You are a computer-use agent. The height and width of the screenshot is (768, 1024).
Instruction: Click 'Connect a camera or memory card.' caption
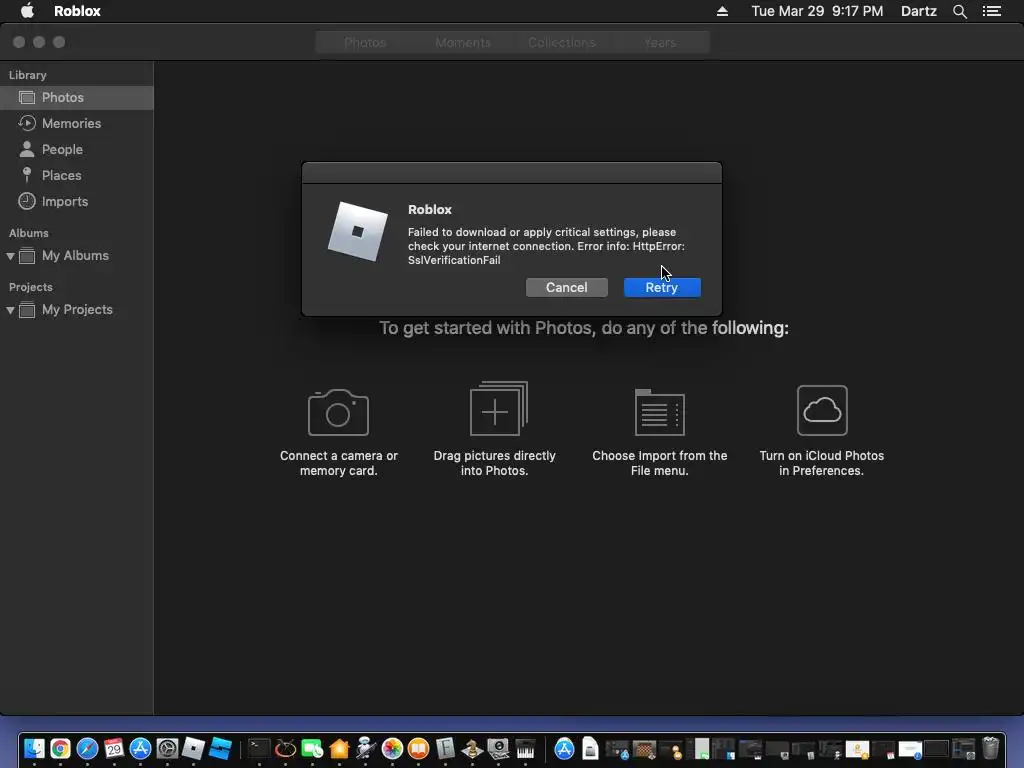pos(338,463)
